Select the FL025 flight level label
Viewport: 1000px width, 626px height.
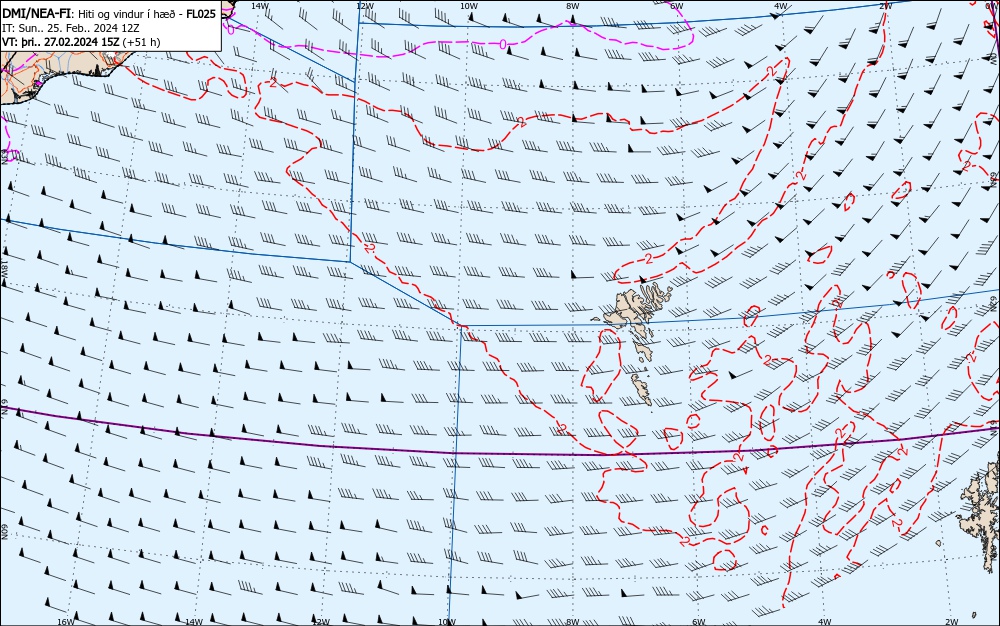click(201, 14)
